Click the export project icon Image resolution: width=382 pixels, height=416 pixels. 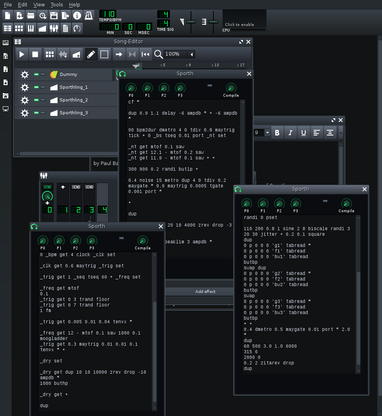tap(65, 16)
